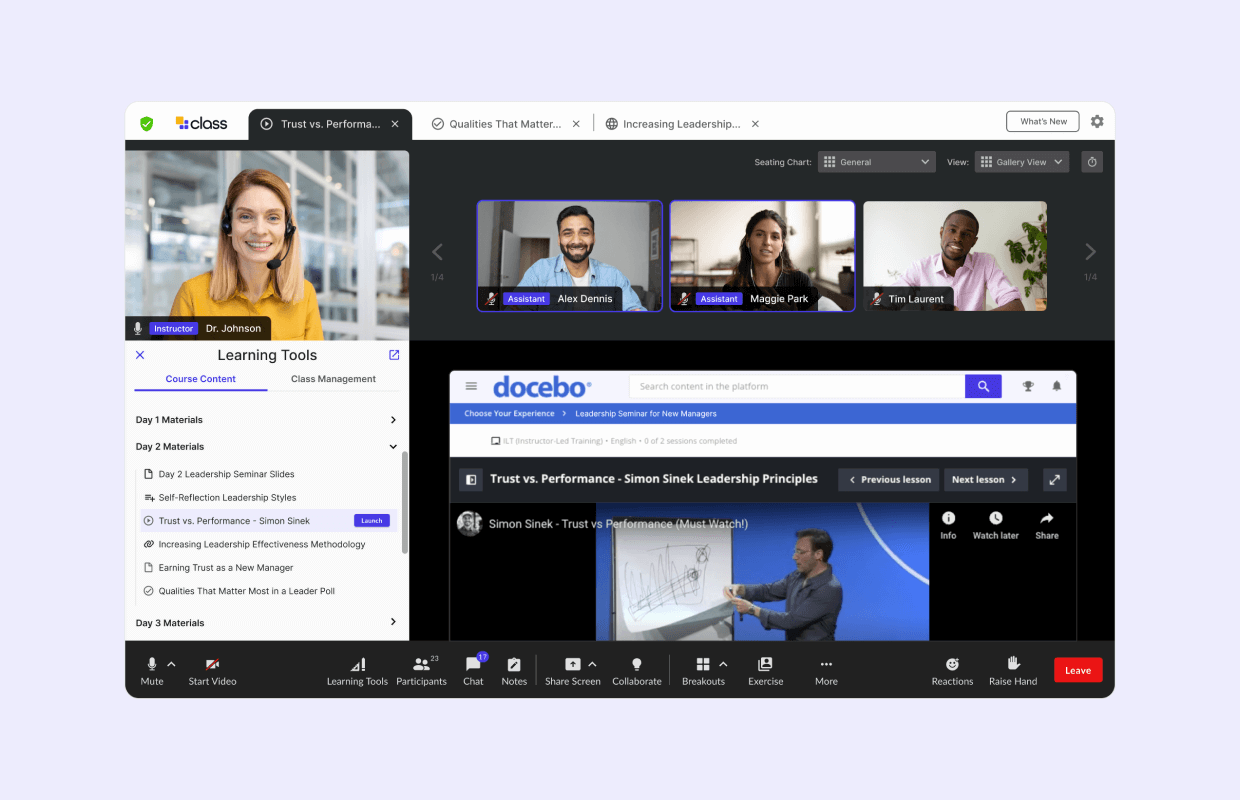Open Reactions

point(952,670)
